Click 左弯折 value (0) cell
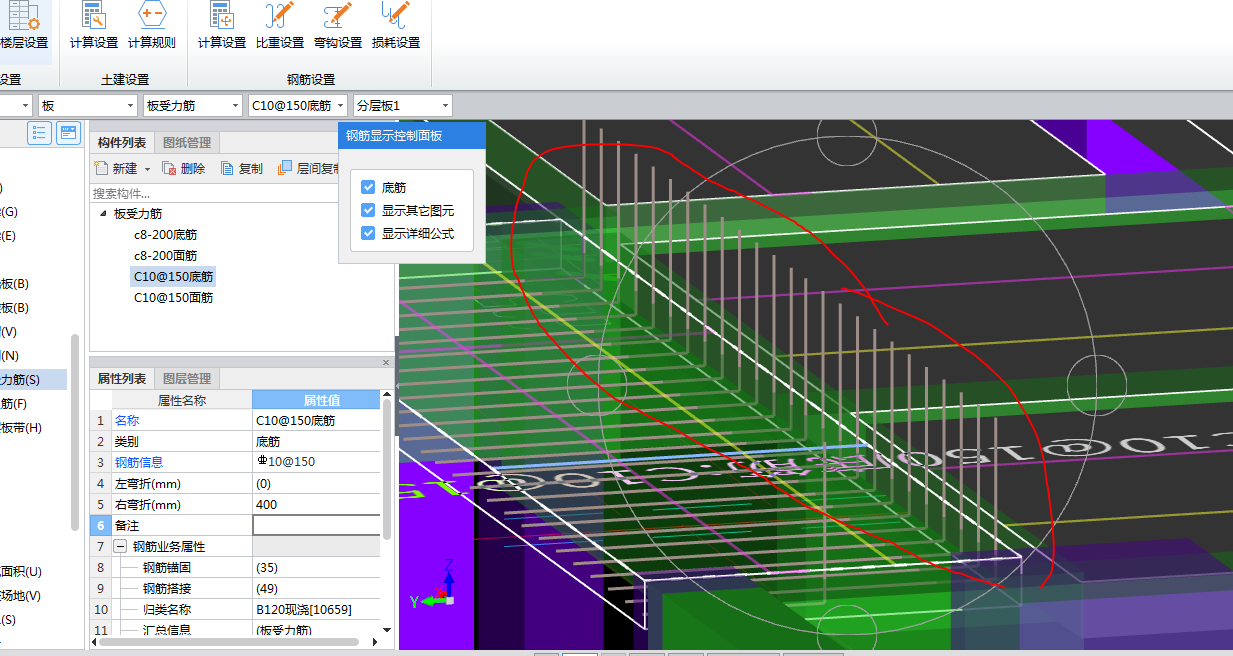Screen dimensions: 1233x656 (316, 483)
